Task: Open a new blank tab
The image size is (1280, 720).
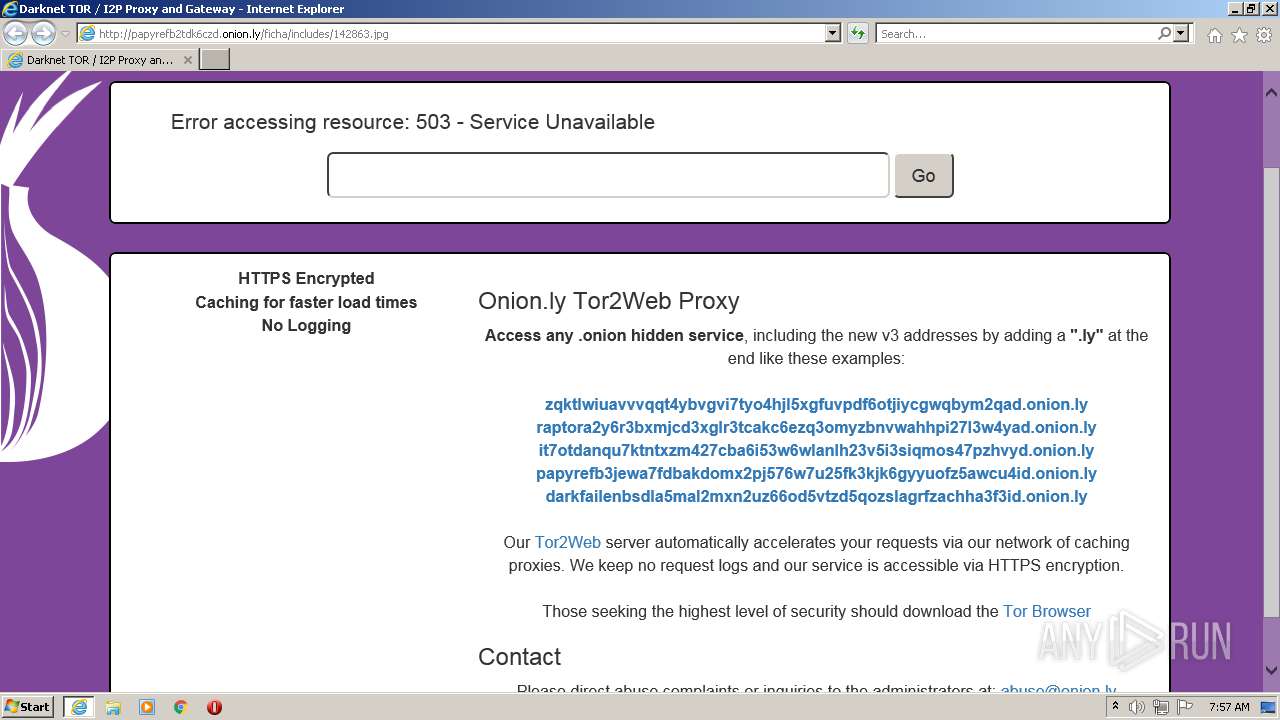Action: coord(215,60)
